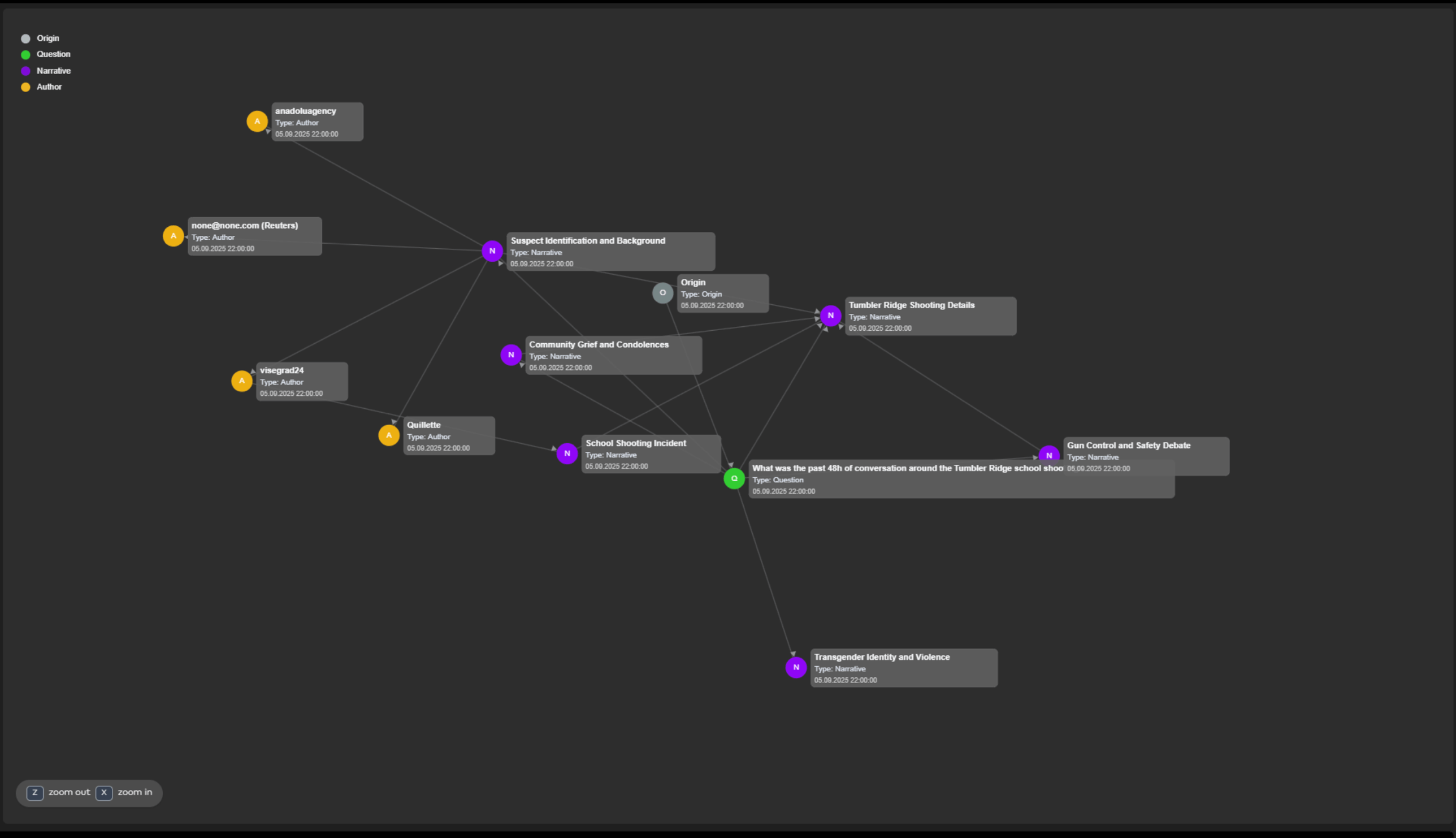Click the Quillette author node circle

pyautogui.click(x=389, y=435)
